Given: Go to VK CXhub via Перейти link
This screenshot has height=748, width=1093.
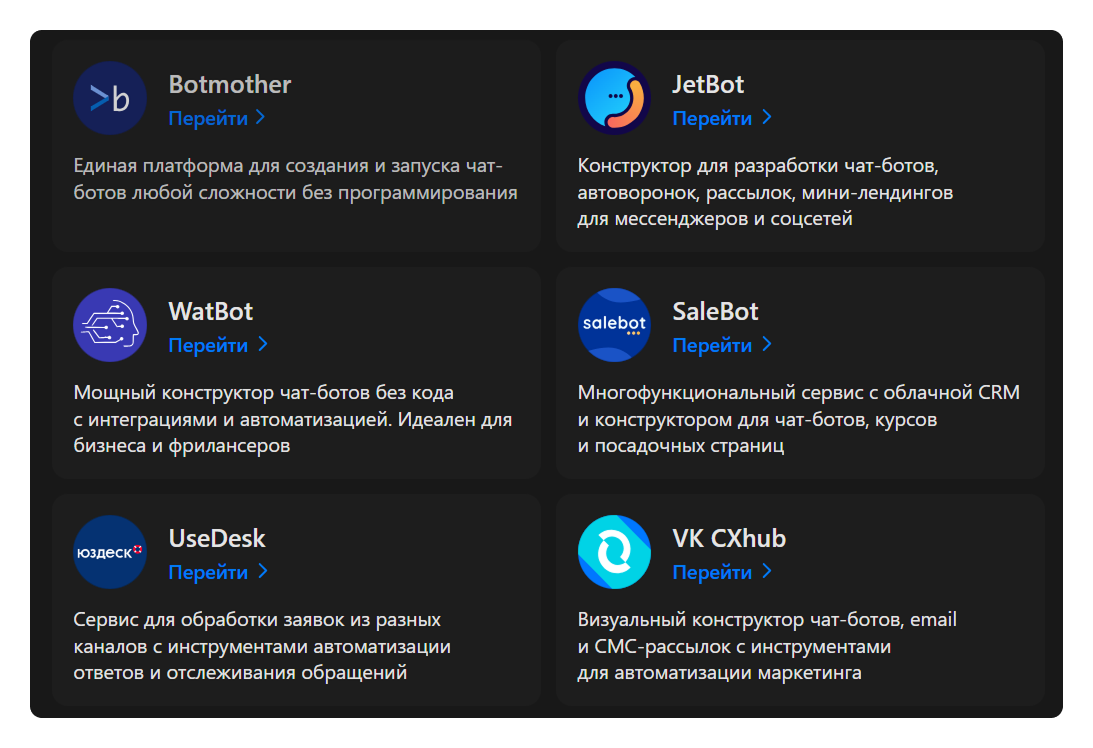Looking at the screenshot, I should pyautogui.click(x=720, y=572).
